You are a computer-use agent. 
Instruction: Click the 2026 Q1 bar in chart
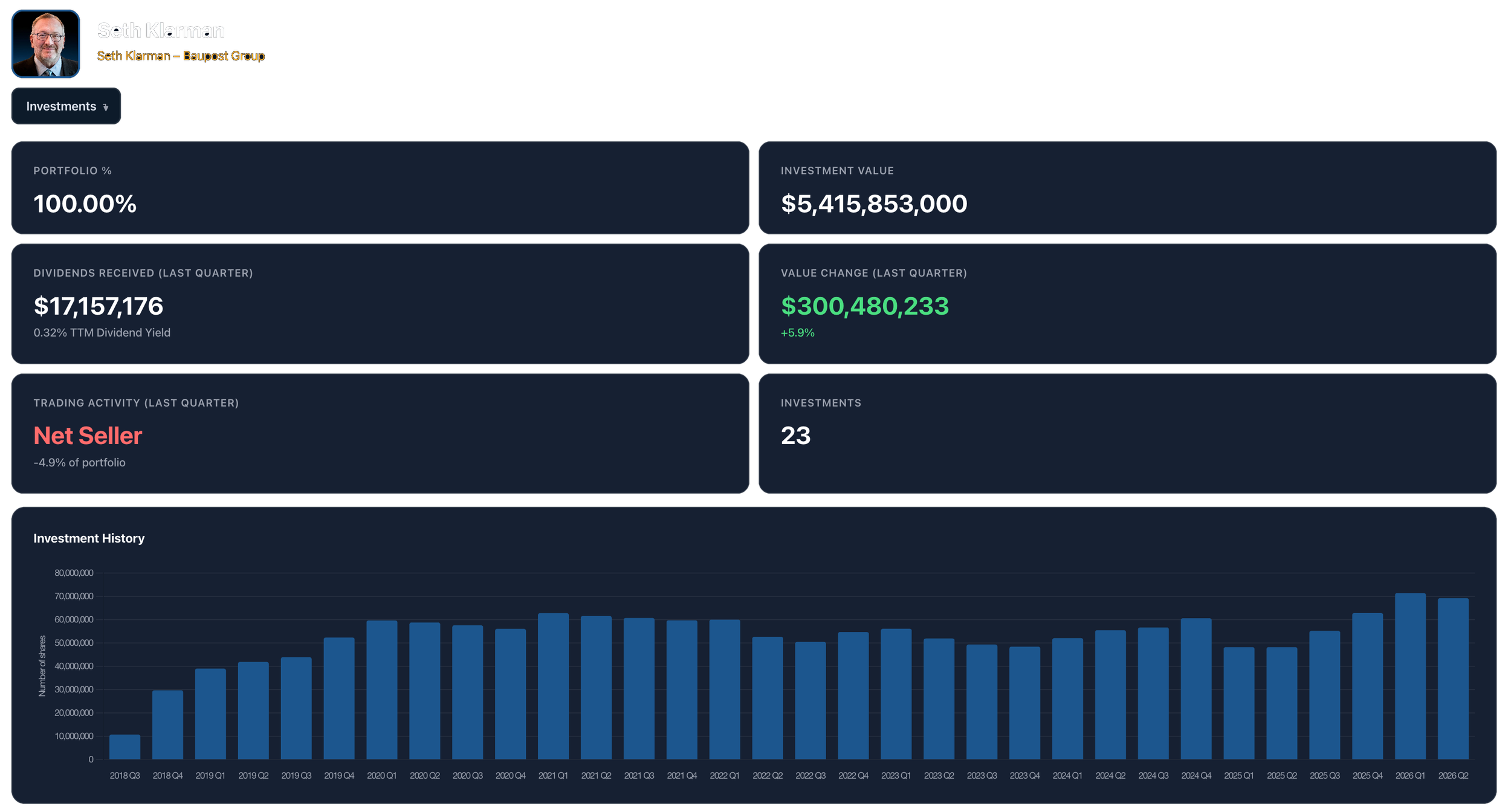[1411, 677]
